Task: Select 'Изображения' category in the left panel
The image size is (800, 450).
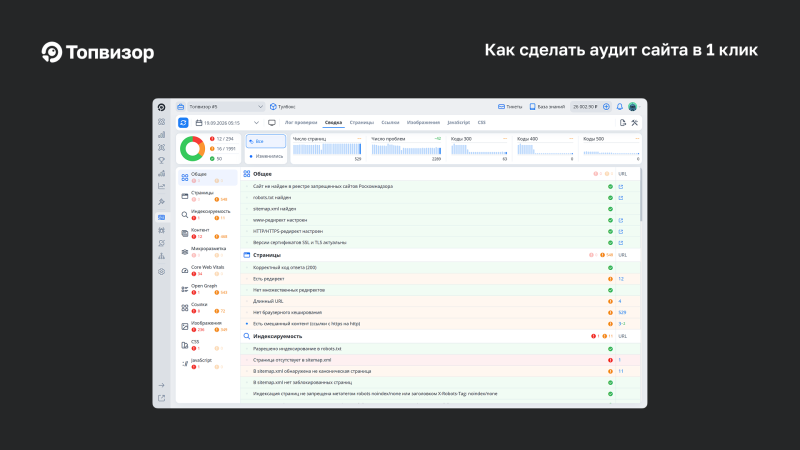Action: click(207, 326)
